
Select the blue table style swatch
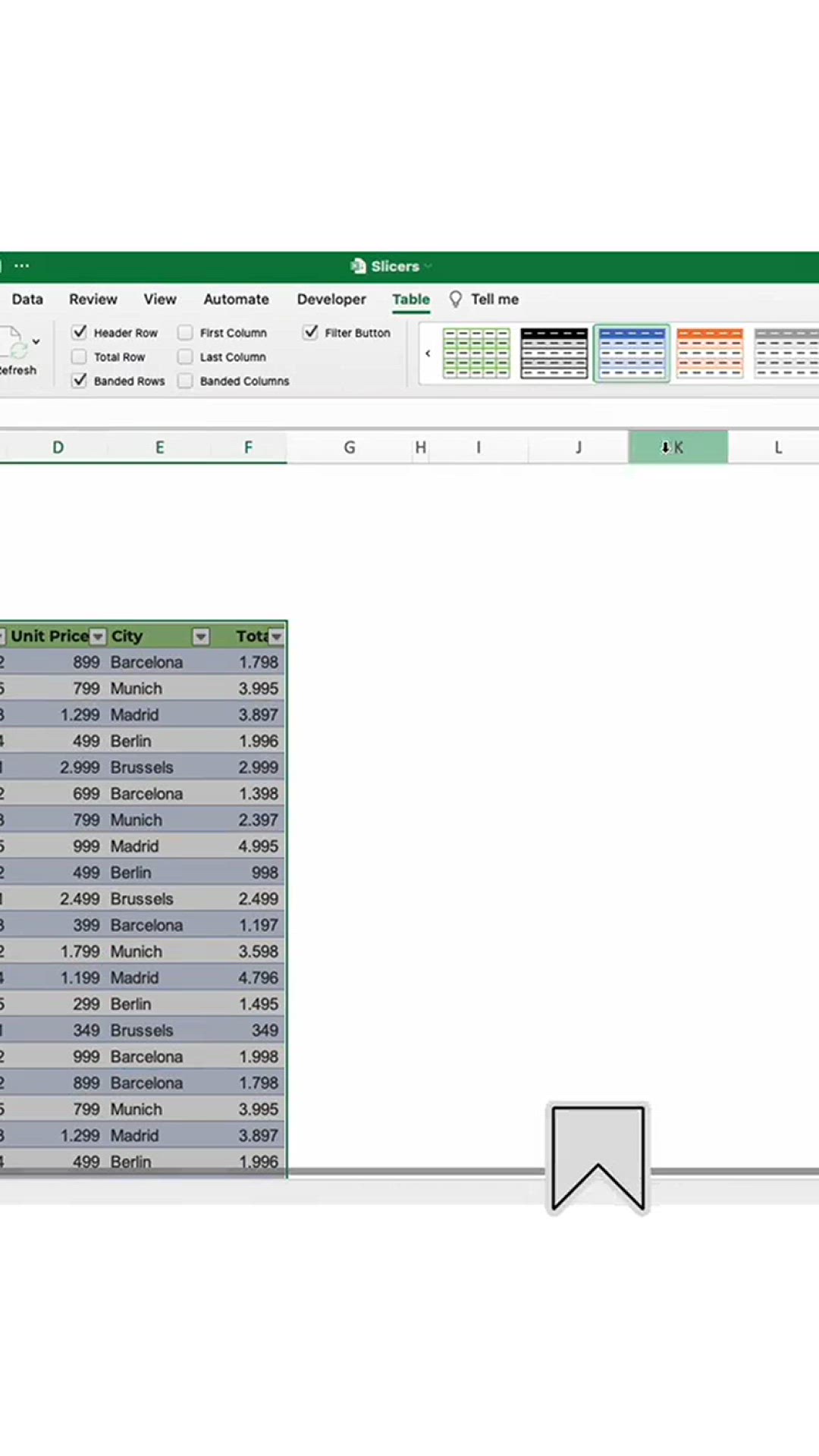tap(632, 353)
